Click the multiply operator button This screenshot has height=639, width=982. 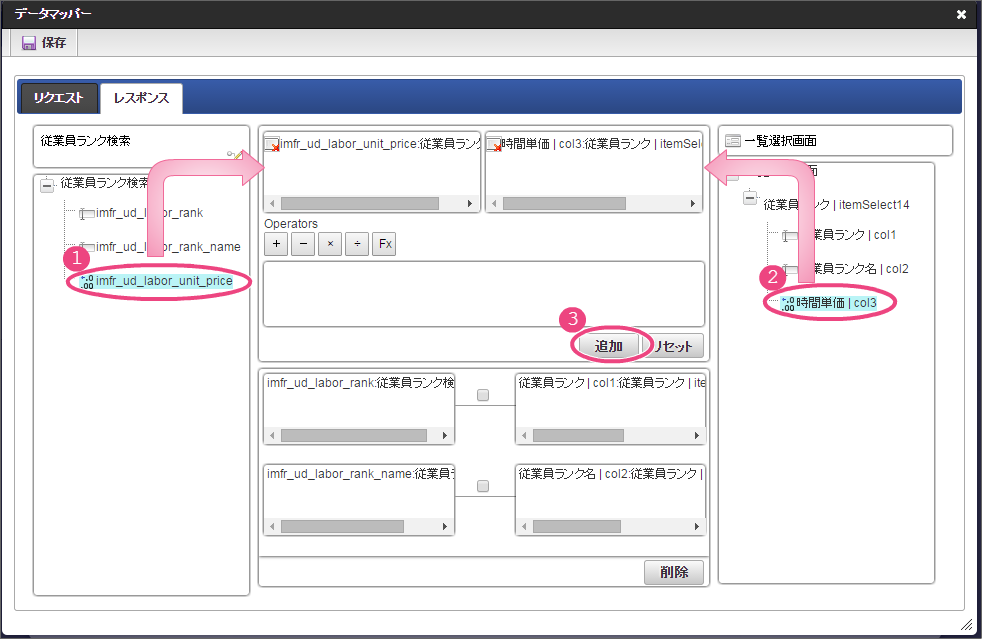coord(330,244)
